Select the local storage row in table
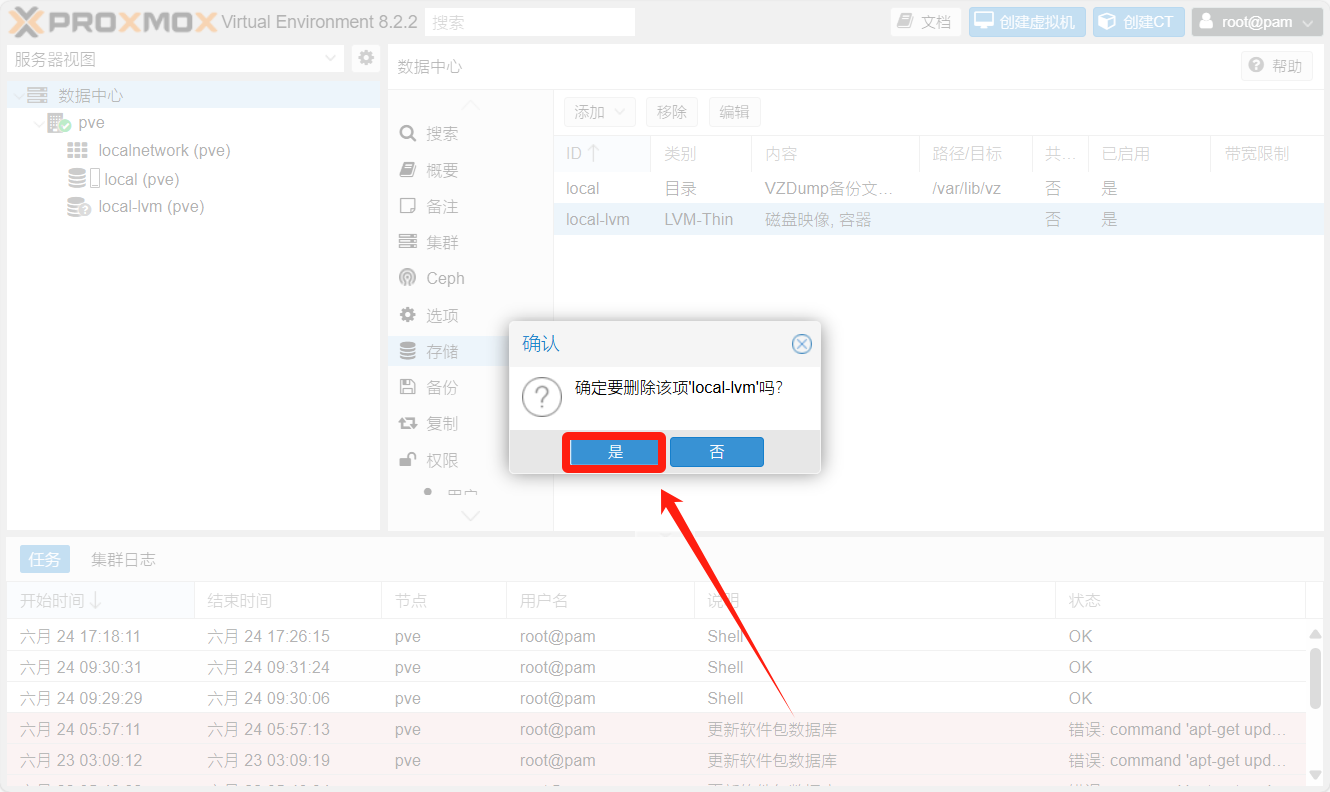1330x792 pixels. coord(583,189)
